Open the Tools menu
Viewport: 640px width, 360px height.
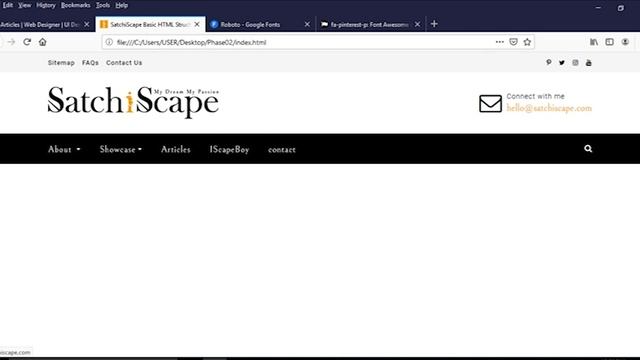click(103, 5)
